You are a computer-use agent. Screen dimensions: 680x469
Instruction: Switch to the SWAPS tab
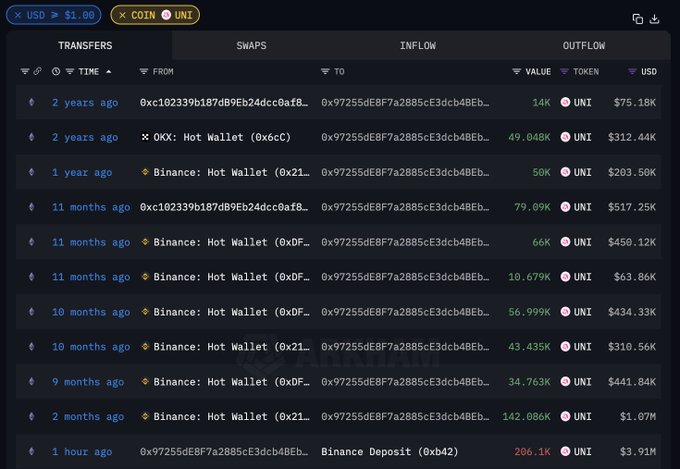click(252, 46)
